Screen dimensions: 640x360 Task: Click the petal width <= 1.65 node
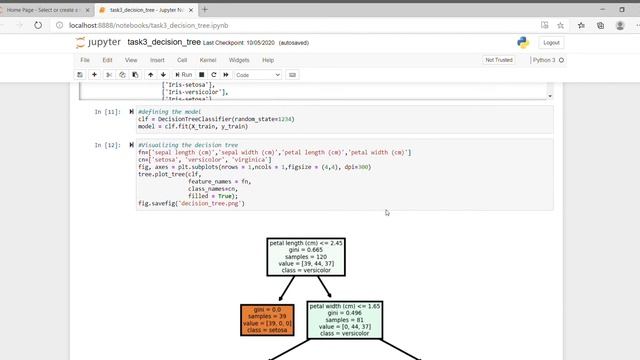(x=345, y=320)
